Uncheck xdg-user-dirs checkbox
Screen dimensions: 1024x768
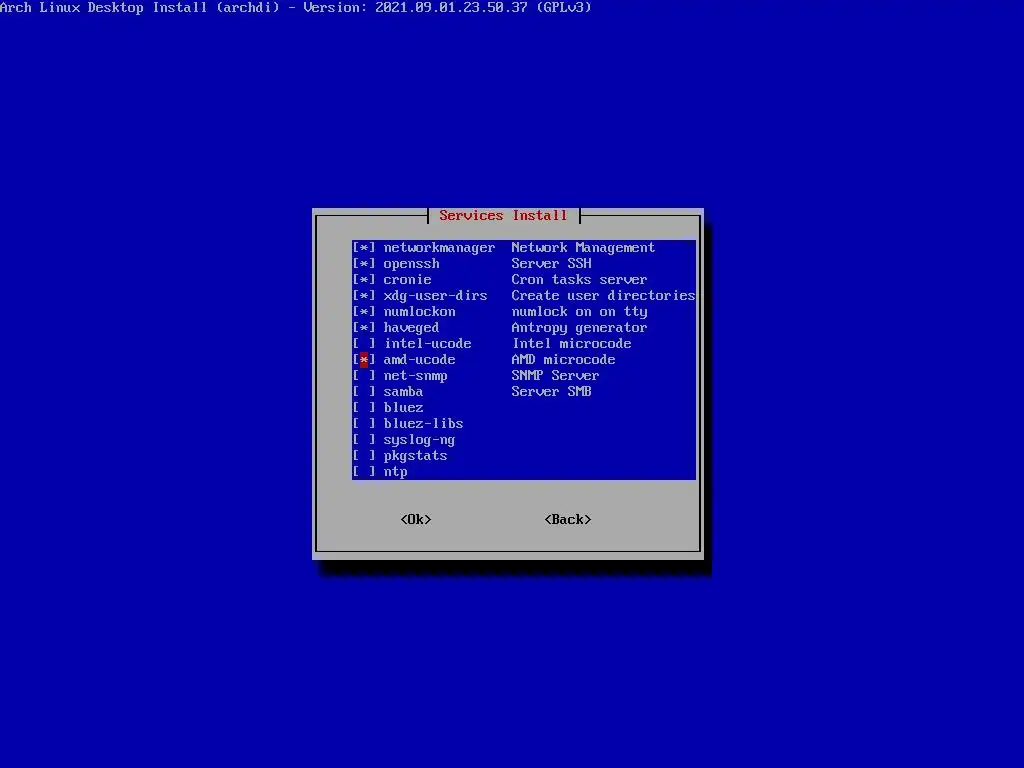(364, 296)
